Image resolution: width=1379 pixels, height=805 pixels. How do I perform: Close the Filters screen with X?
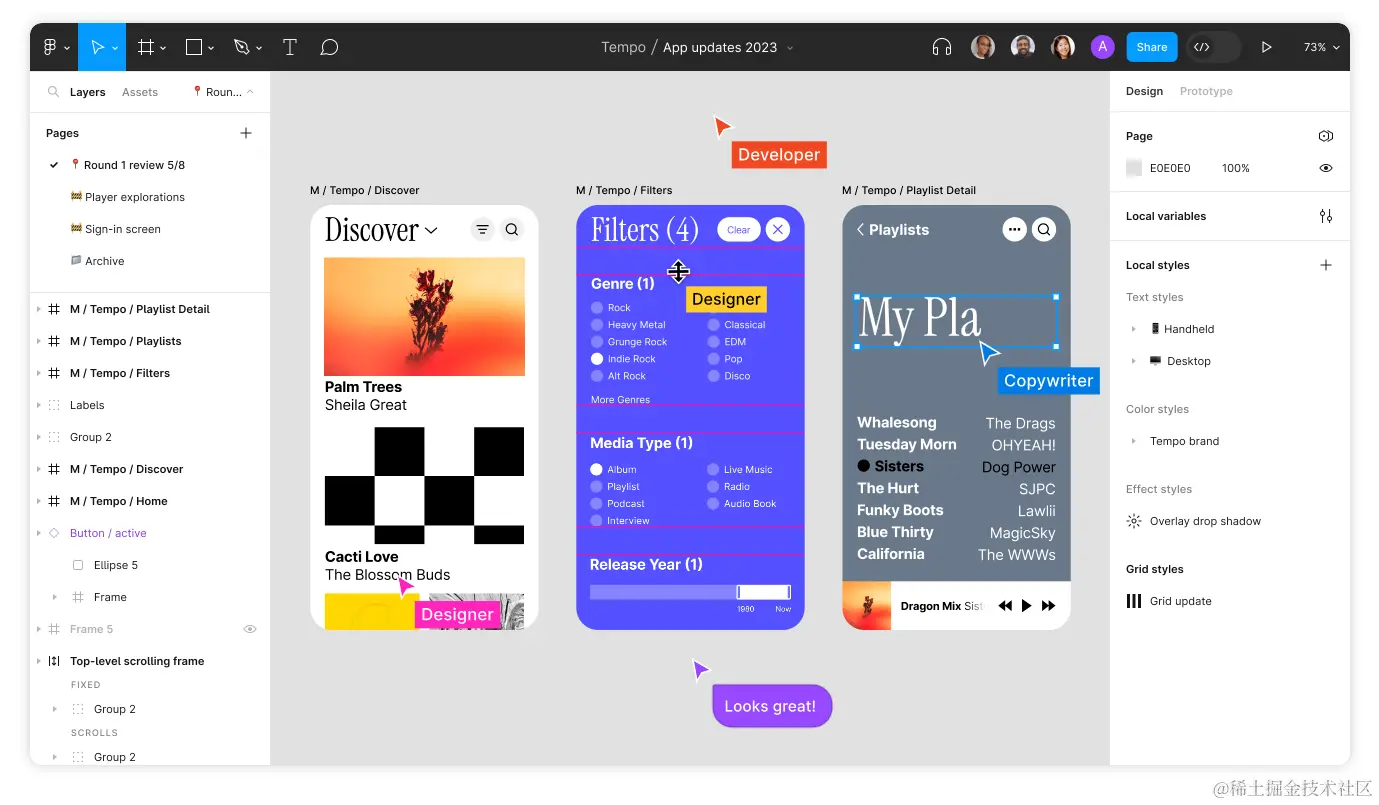[778, 230]
